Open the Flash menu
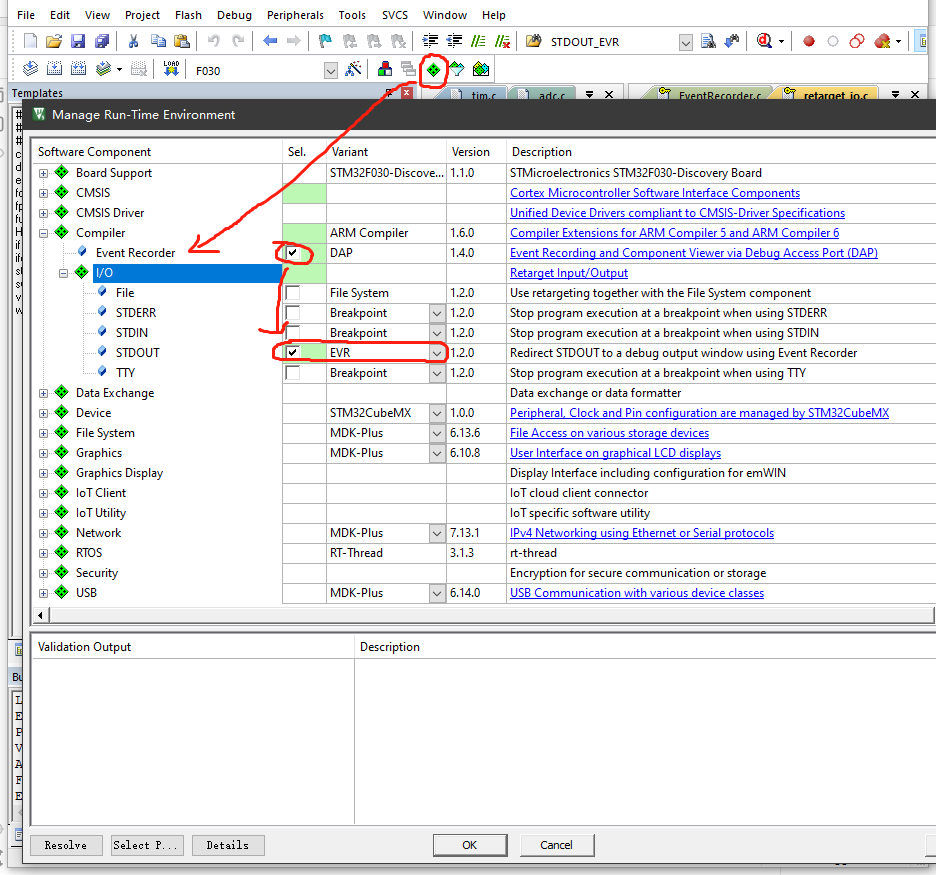Screen dimensions: 936x875 tap(188, 15)
